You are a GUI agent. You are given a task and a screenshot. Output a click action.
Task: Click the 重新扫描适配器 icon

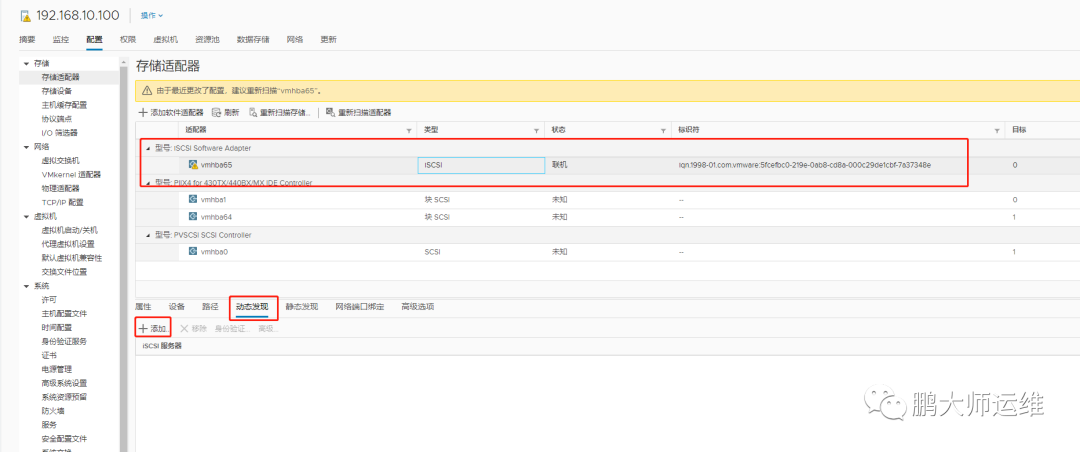[331, 112]
